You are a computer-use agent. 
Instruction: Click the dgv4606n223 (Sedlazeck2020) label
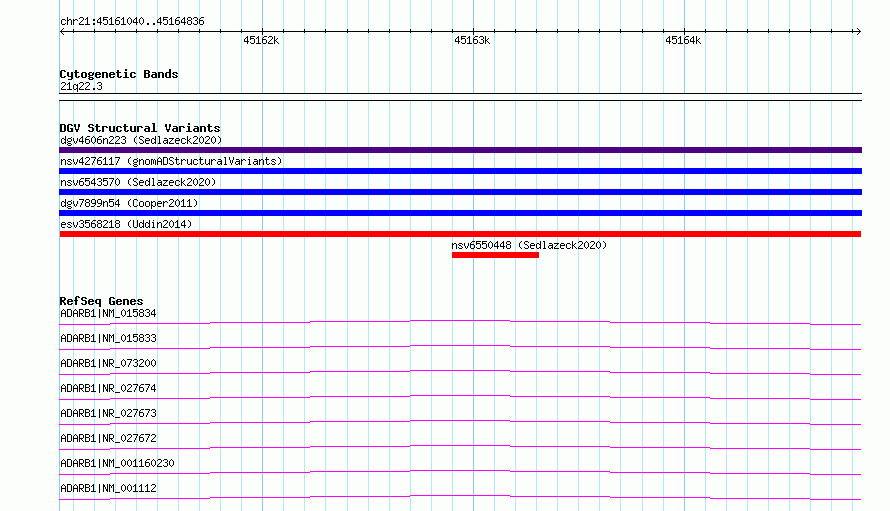(x=141, y=140)
